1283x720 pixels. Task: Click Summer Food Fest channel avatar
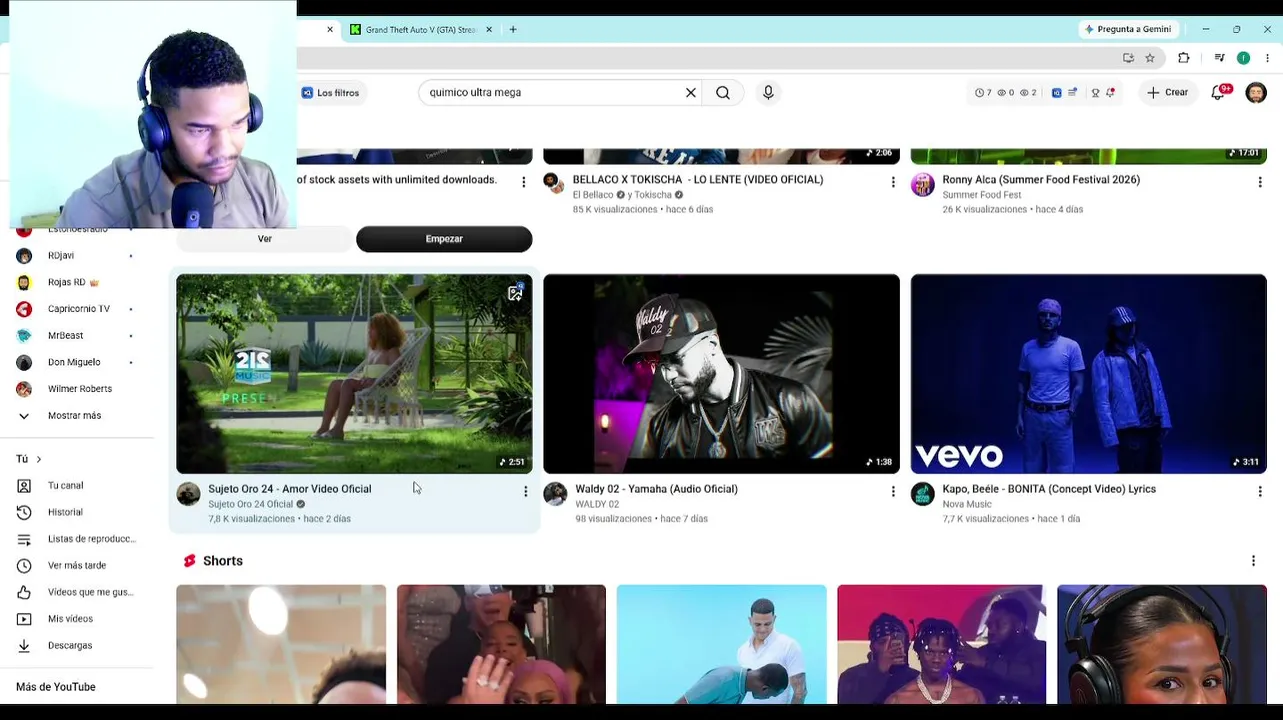click(x=923, y=185)
